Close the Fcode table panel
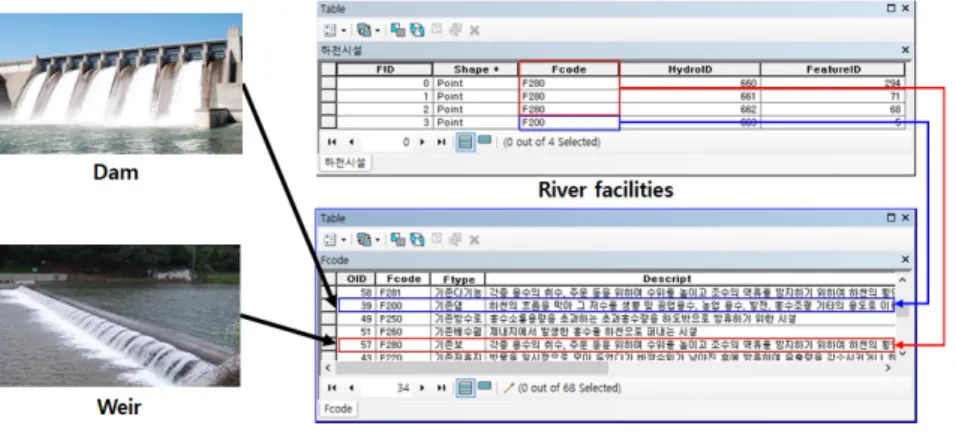956x432 pixels. [x=905, y=260]
